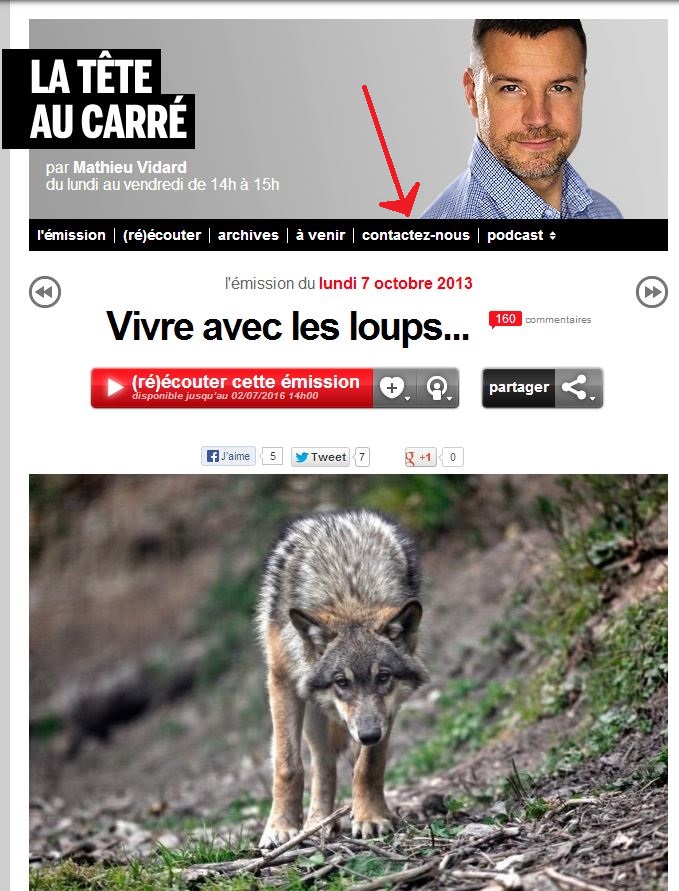Open the l'émission menu item
Viewport: 679px width, 891px height.
coord(72,235)
